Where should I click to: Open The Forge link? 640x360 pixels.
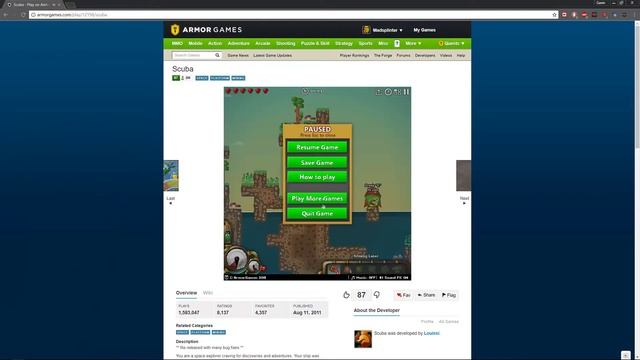(x=383, y=56)
